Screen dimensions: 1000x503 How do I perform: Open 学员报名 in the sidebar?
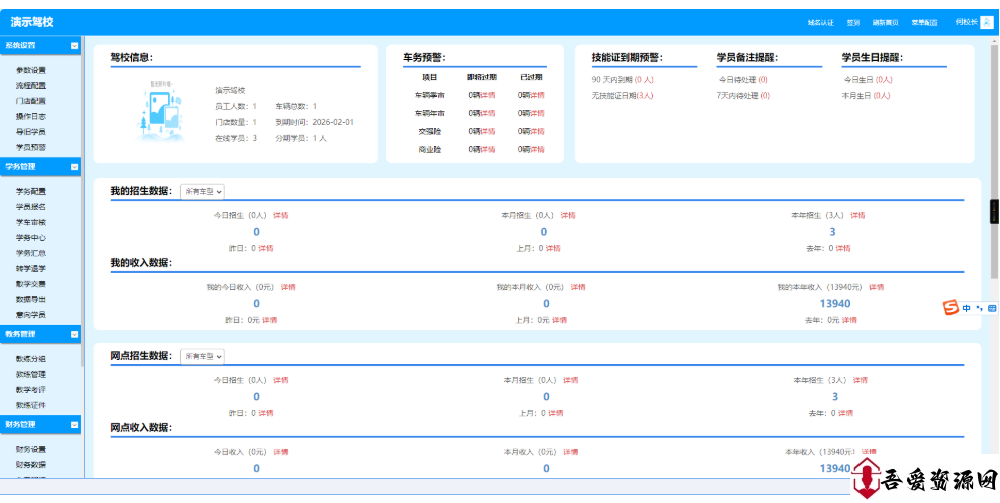pyautogui.click(x=31, y=207)
